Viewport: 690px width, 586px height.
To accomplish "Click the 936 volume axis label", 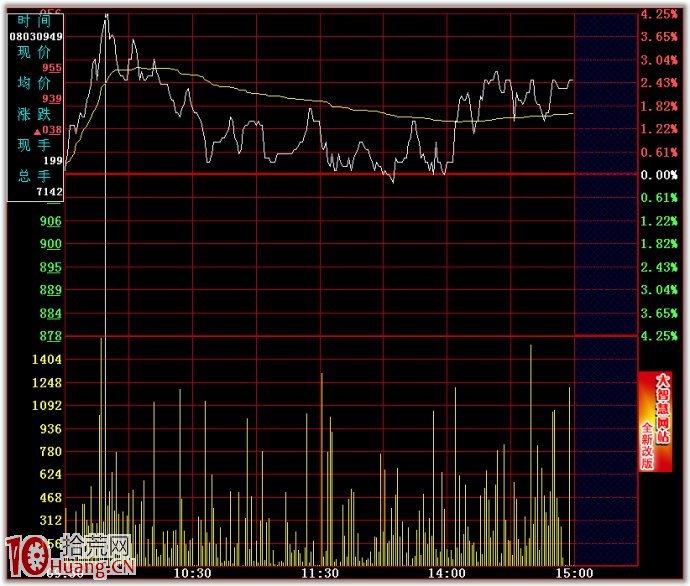I will pos(51,429).
